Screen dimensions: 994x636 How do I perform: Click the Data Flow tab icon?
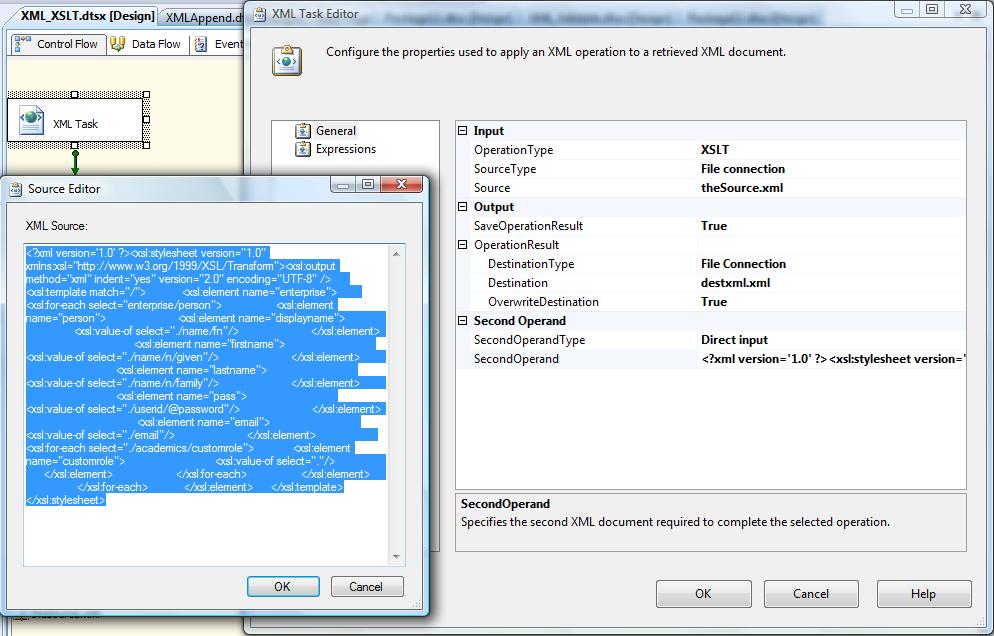[x=118, y=44]
